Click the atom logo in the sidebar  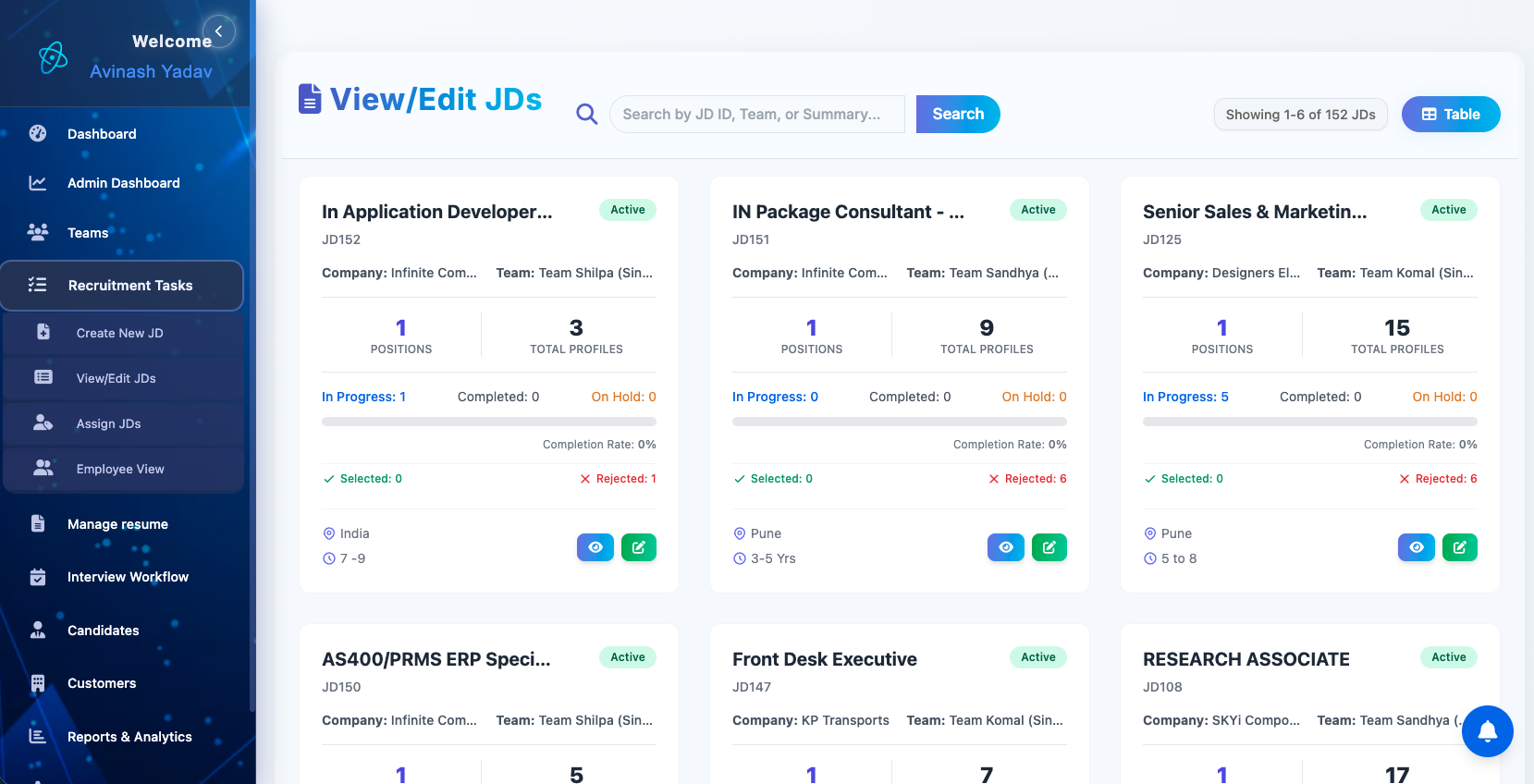[x=54, y=57]
